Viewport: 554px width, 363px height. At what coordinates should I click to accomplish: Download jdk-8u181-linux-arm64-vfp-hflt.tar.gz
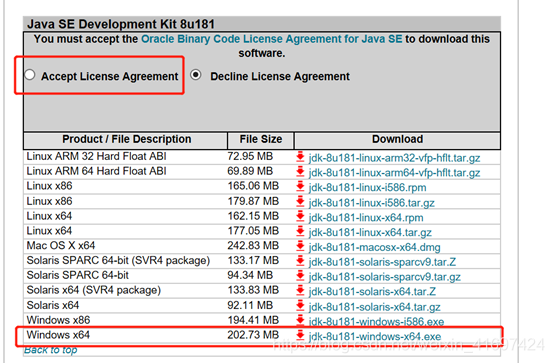pyautogui.click(x=394, y=172)
